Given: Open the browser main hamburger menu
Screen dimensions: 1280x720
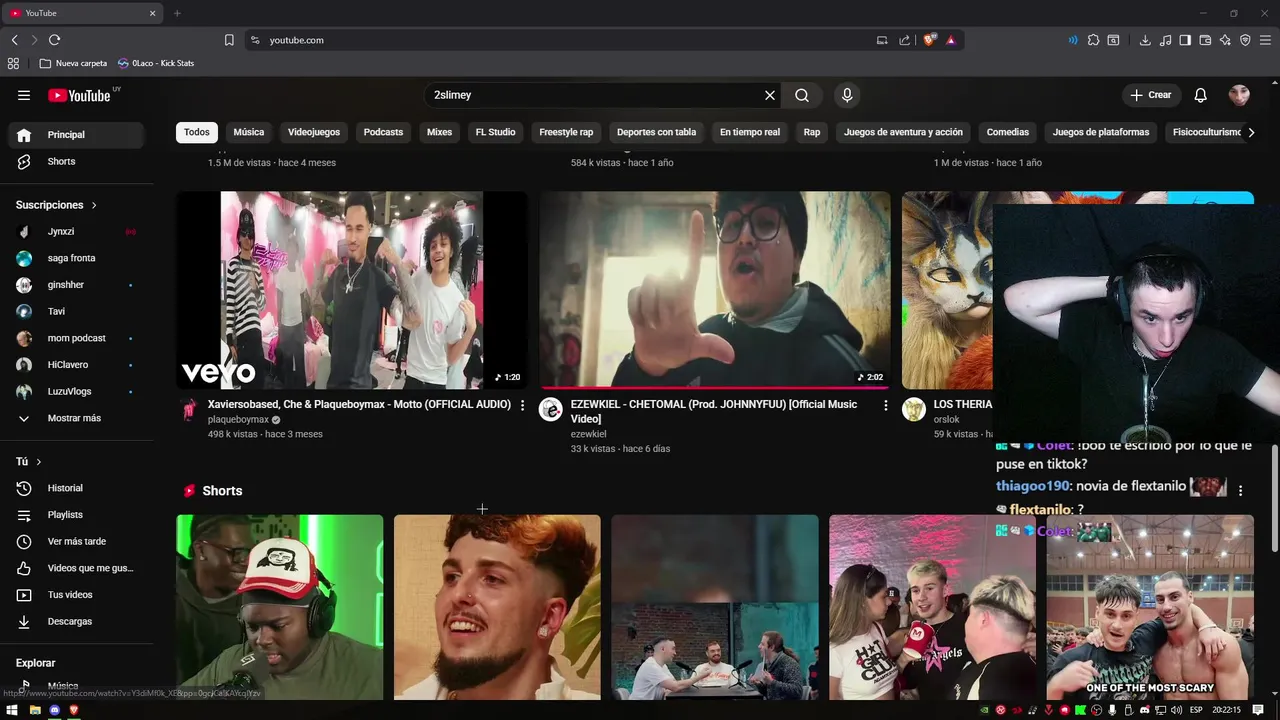Looking at the screenshot, I should 1265,40.
